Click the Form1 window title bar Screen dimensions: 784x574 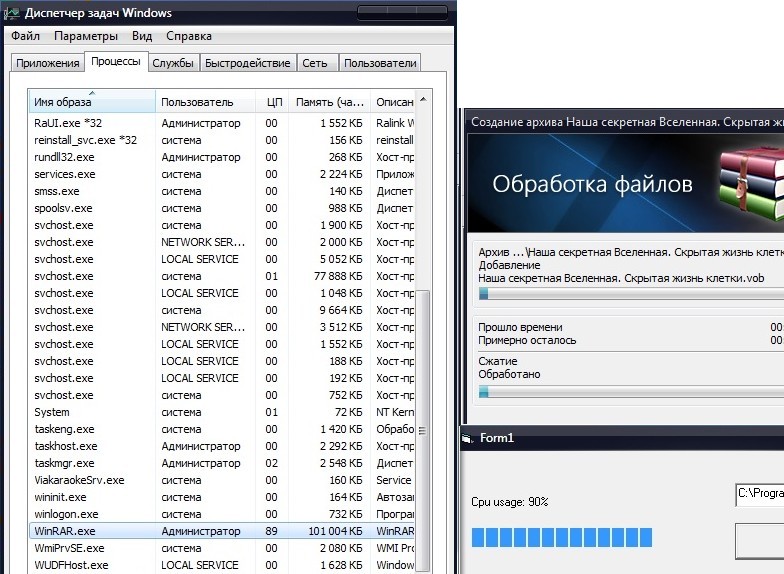click(x=622, y=438)
